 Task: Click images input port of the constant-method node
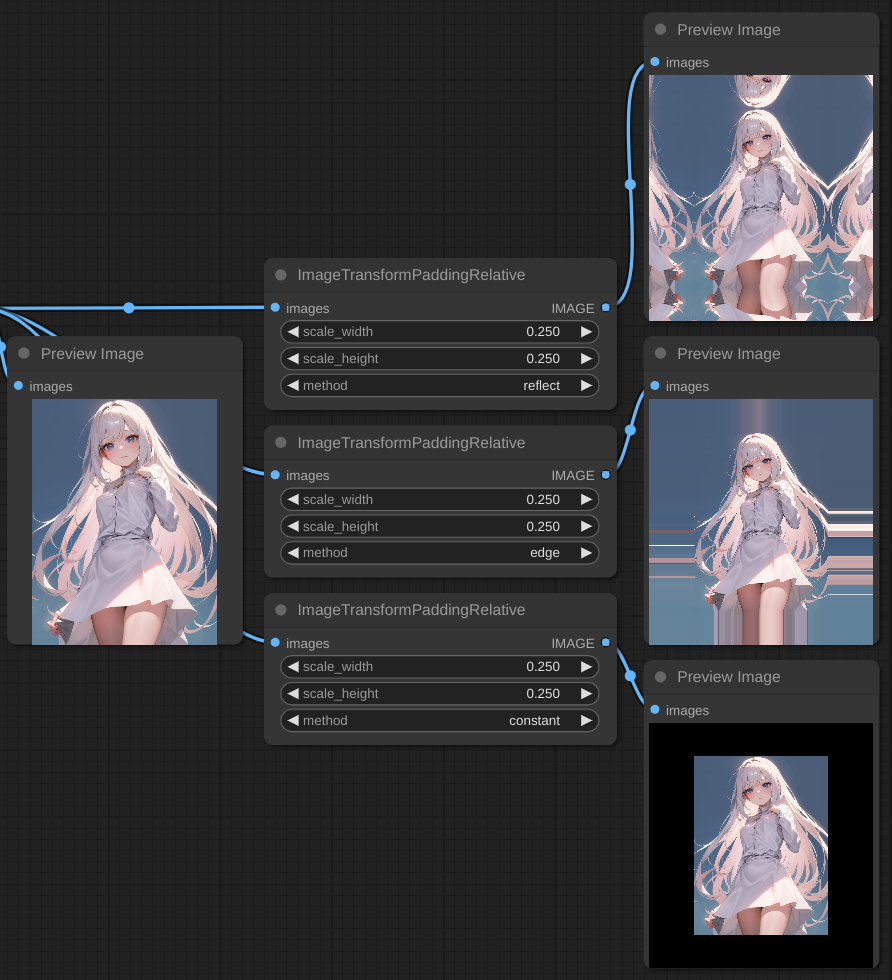275,643
